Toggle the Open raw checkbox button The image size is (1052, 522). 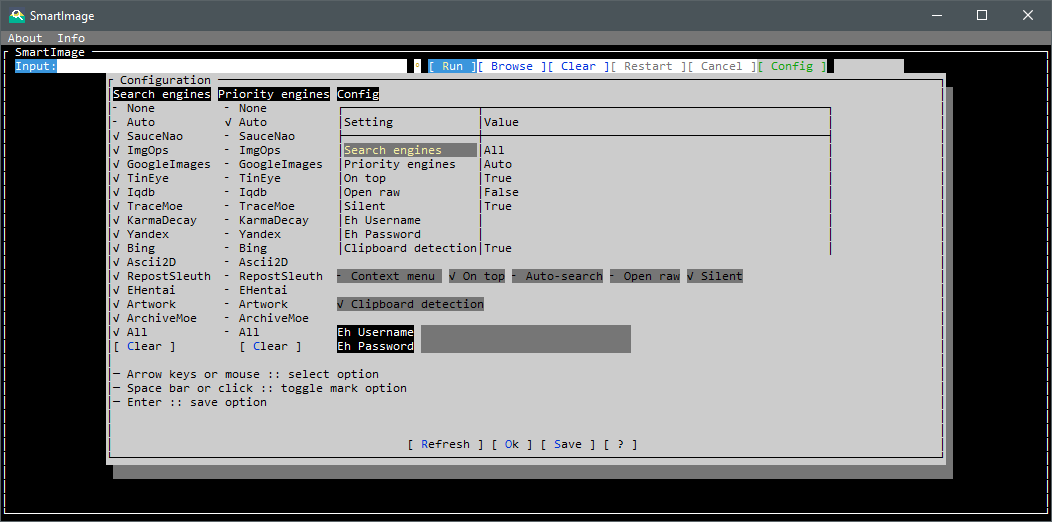click(645, 276)
